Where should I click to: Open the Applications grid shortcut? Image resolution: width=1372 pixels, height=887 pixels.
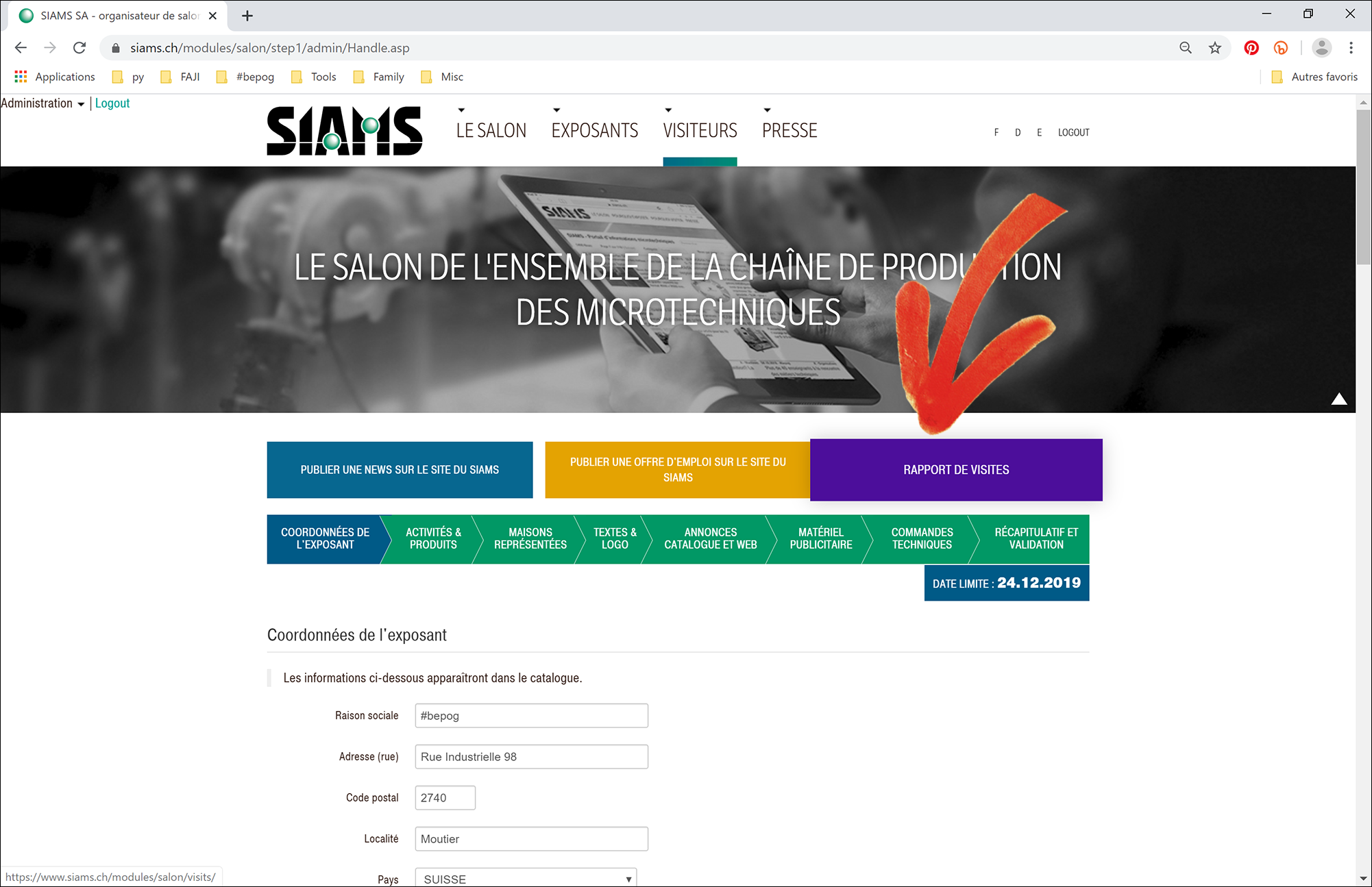[x=55, y=77]
